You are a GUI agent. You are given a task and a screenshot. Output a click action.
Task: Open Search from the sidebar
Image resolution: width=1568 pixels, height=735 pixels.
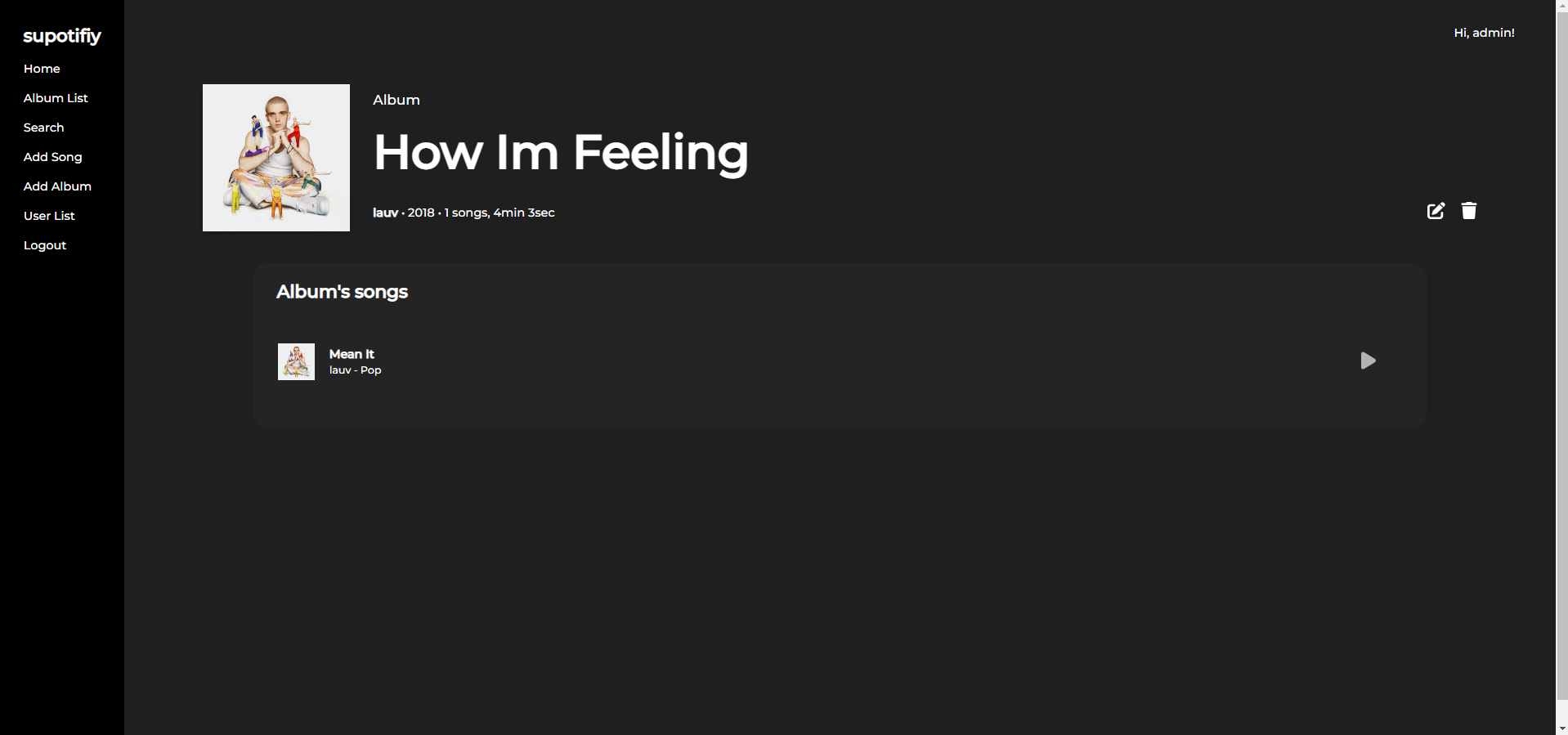coord(43,127)
